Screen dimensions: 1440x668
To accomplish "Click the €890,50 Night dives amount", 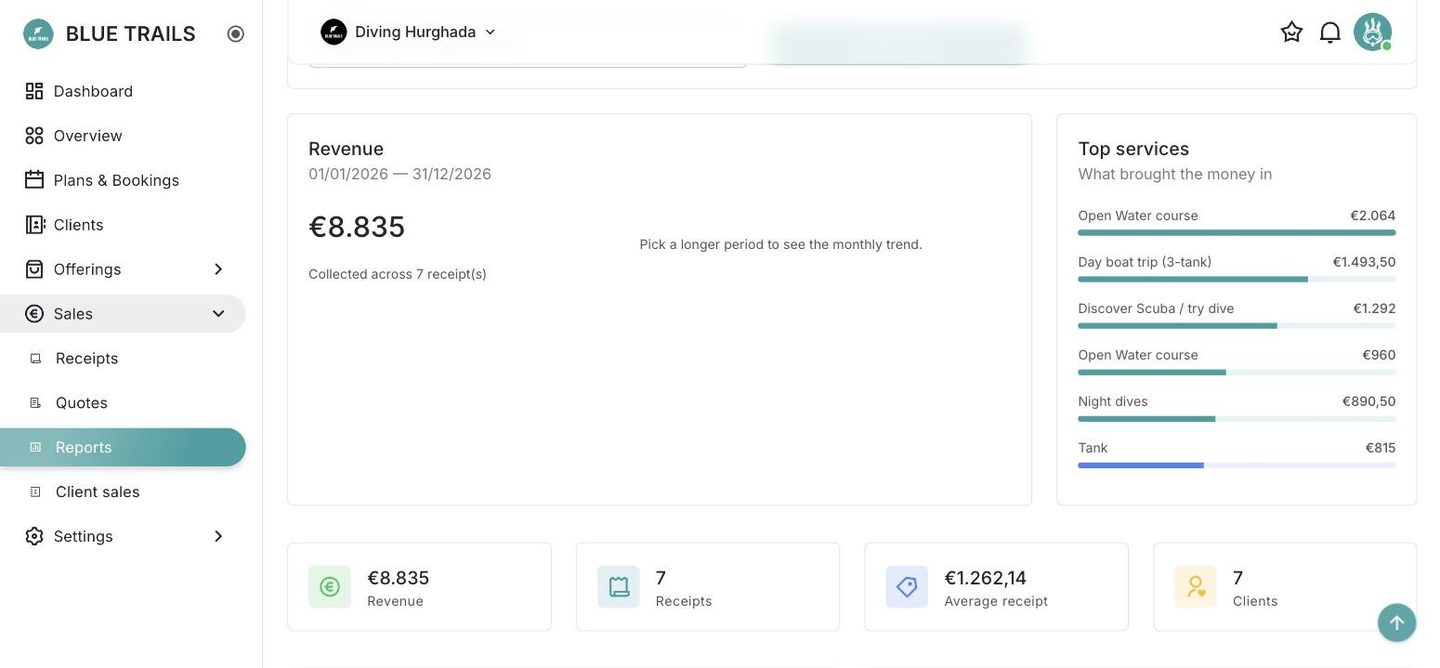I will 1369,401.
